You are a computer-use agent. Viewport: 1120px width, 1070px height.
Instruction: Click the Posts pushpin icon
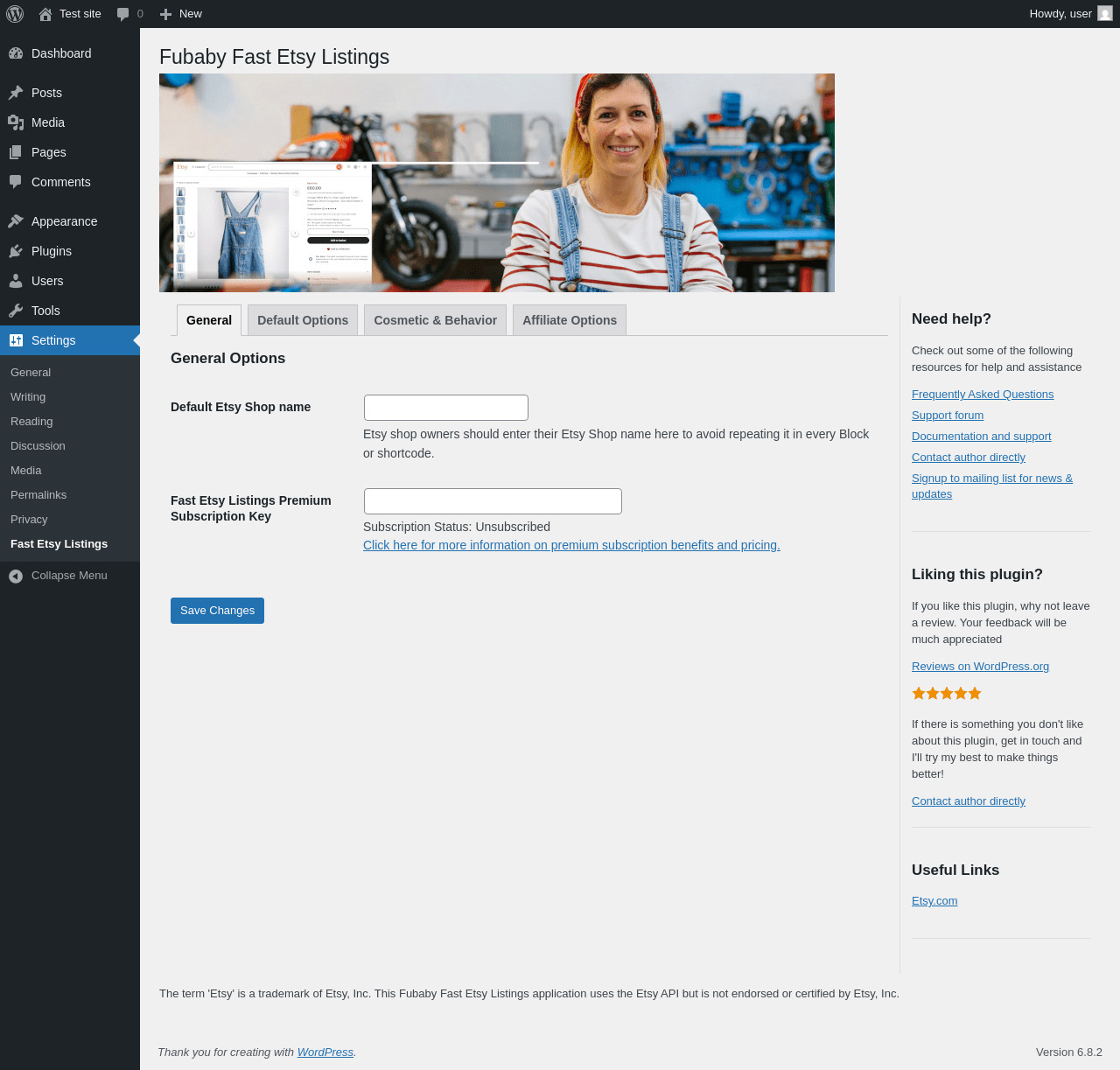click(x=16, y=93)
